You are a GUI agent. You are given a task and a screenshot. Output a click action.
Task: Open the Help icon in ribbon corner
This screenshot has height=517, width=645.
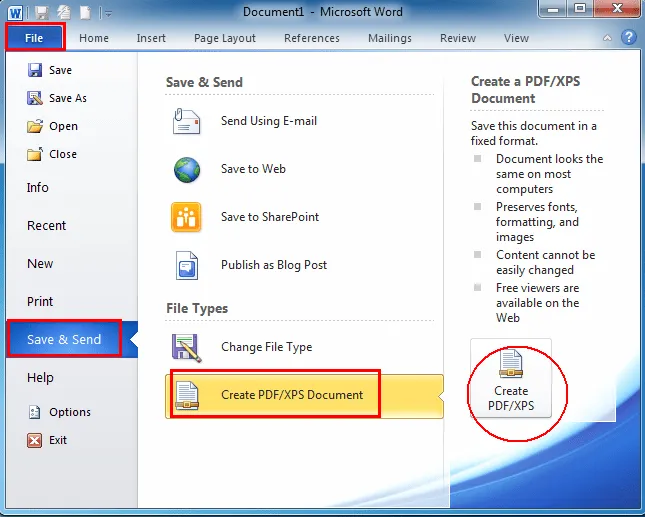[x=629, y=38]
